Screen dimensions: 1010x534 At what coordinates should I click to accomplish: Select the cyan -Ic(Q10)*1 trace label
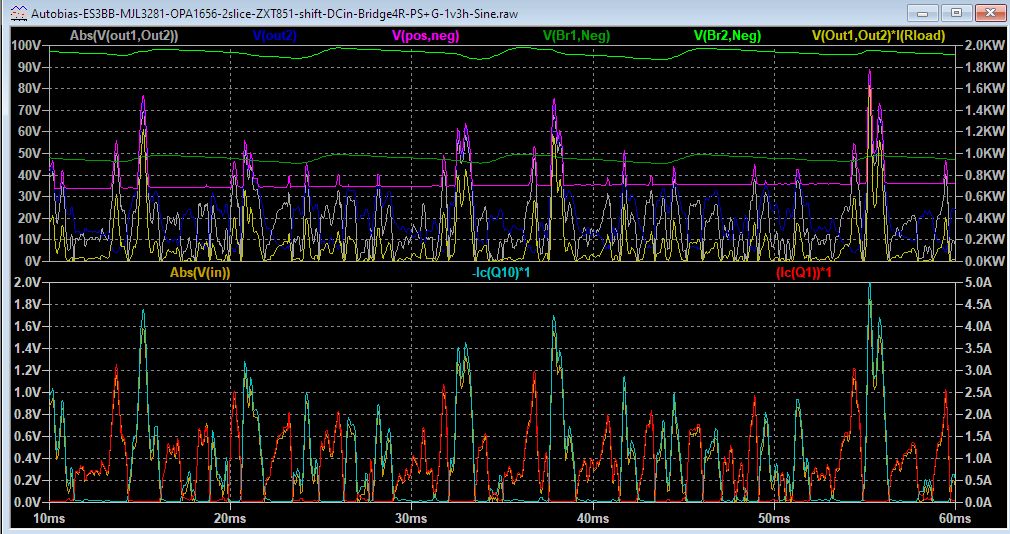(x=501, y=272)
